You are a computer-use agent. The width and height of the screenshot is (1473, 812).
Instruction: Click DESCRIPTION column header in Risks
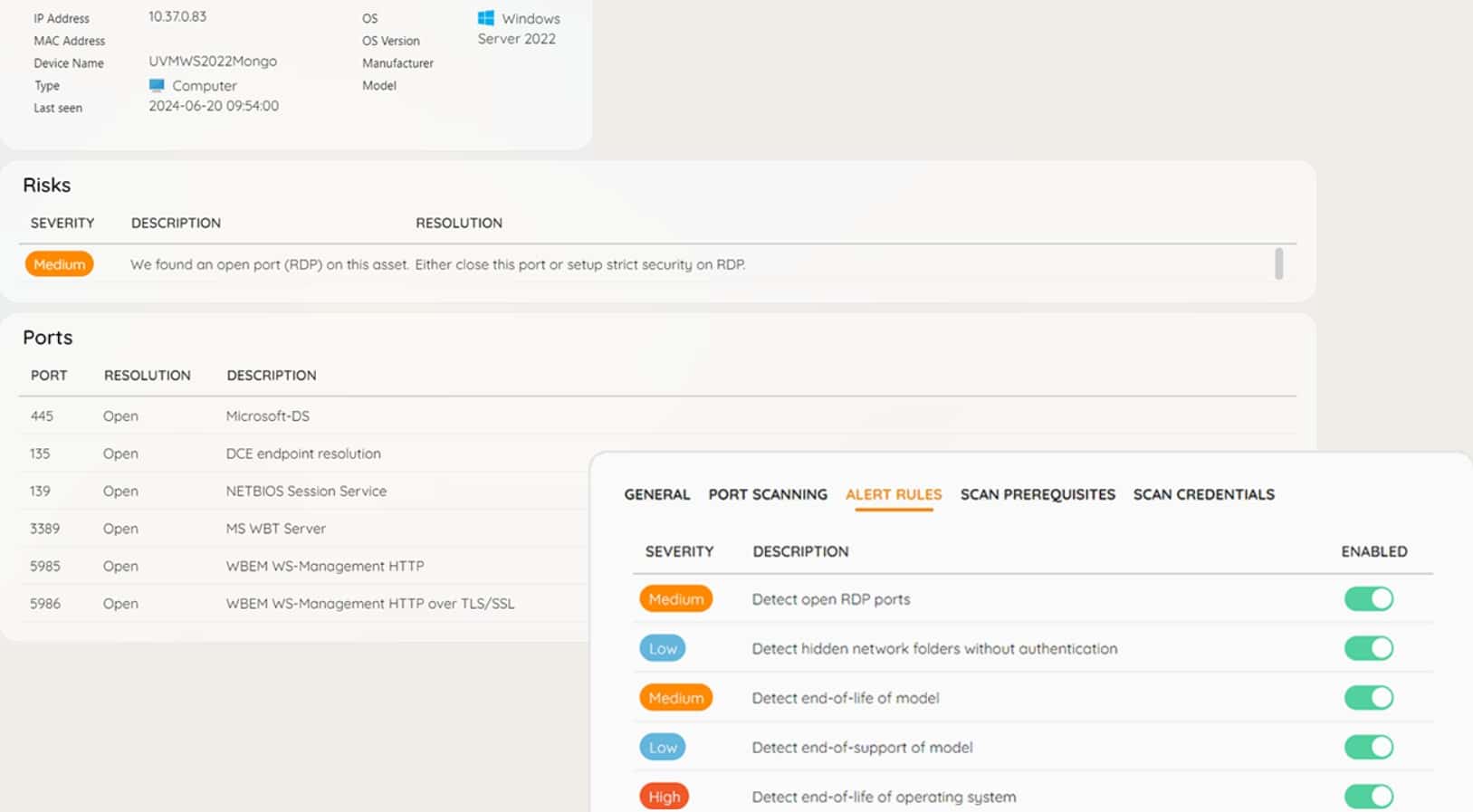[176, 223]
